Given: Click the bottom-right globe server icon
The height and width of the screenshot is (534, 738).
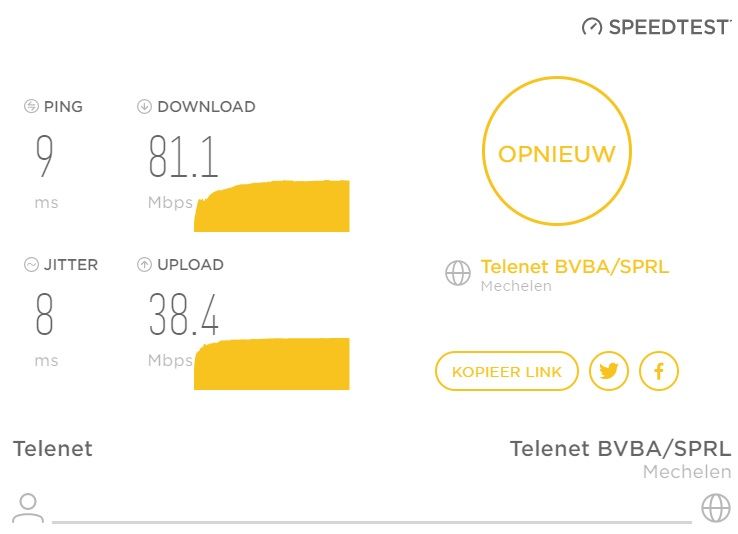Looking at the screenshot, I should click(715, 508).
